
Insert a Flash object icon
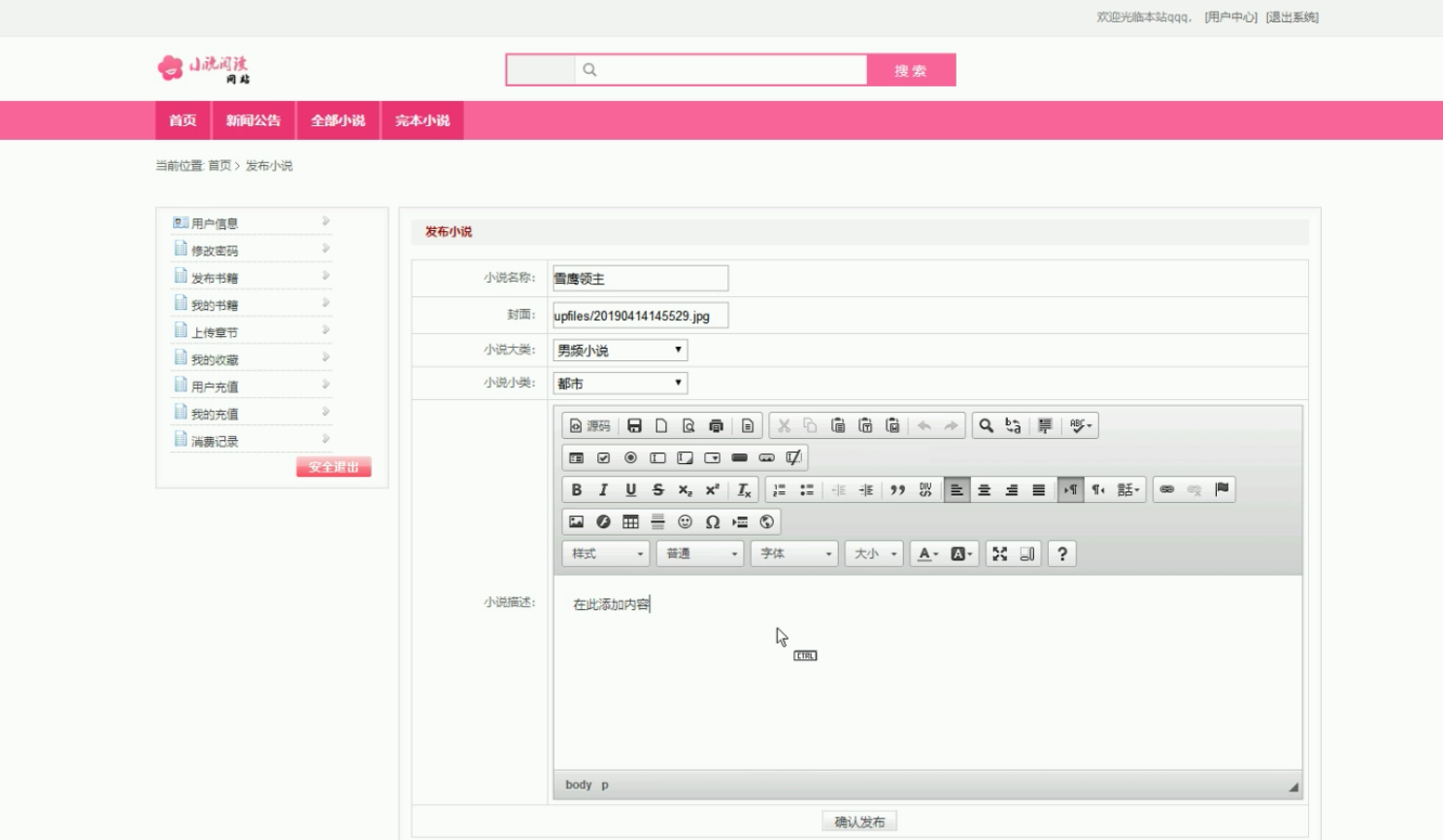coord(603,521)
